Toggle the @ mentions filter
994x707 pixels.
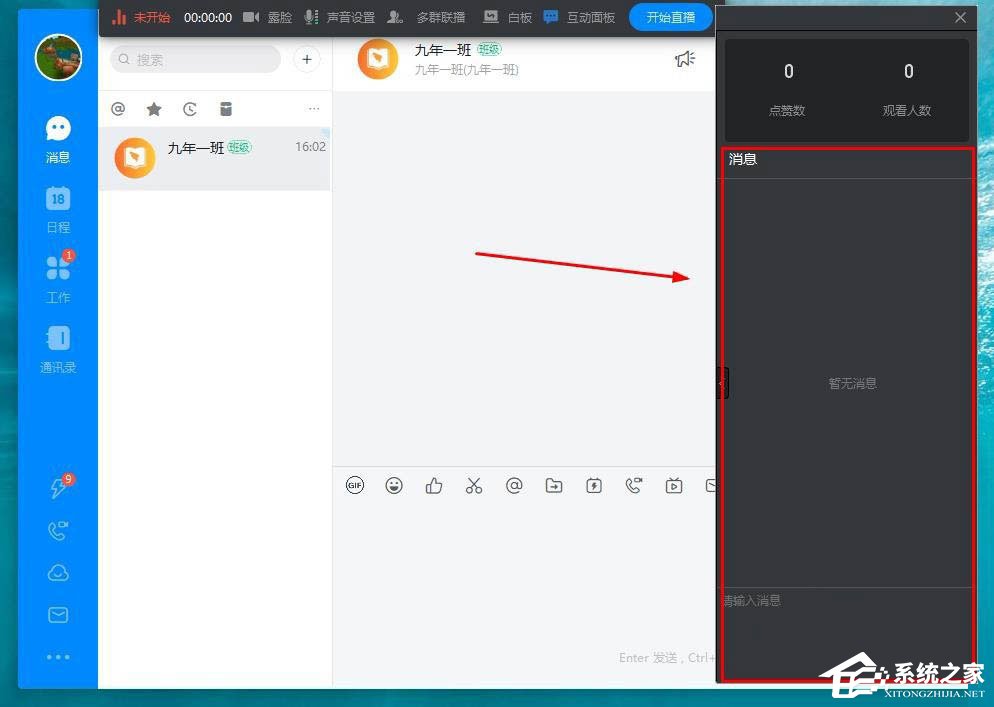point(118,109)
